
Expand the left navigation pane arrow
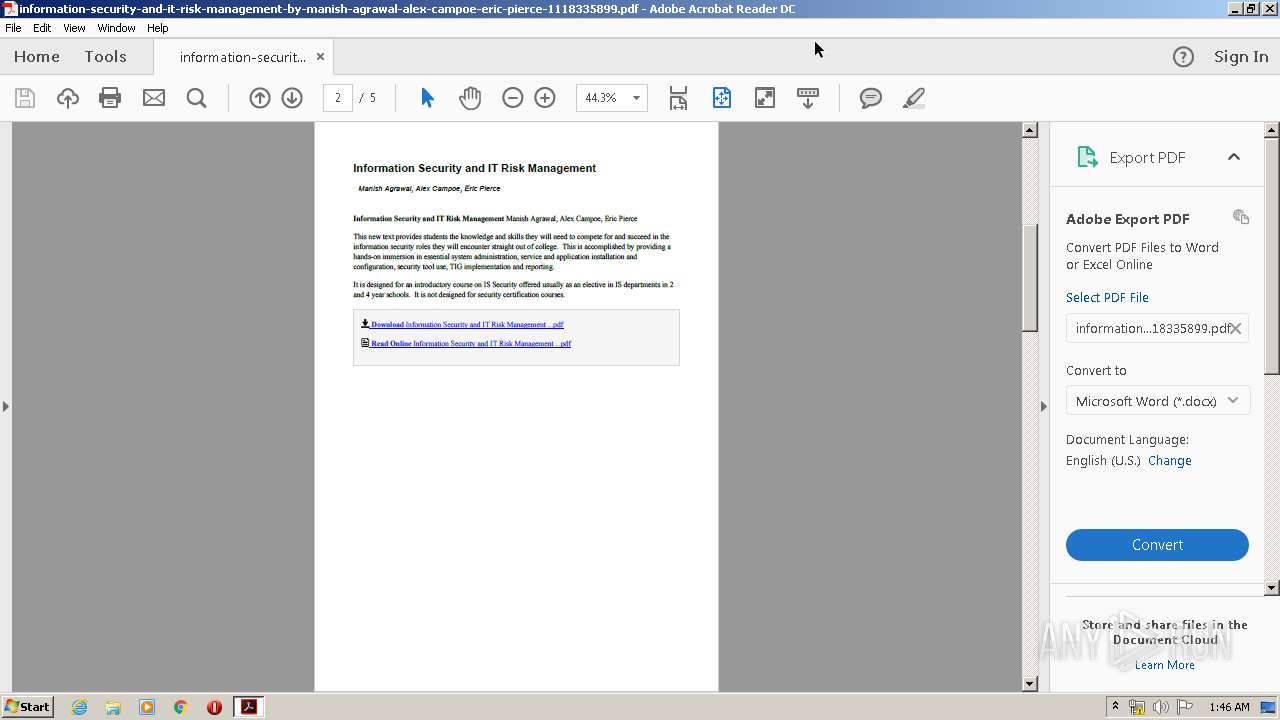[6, 406]
